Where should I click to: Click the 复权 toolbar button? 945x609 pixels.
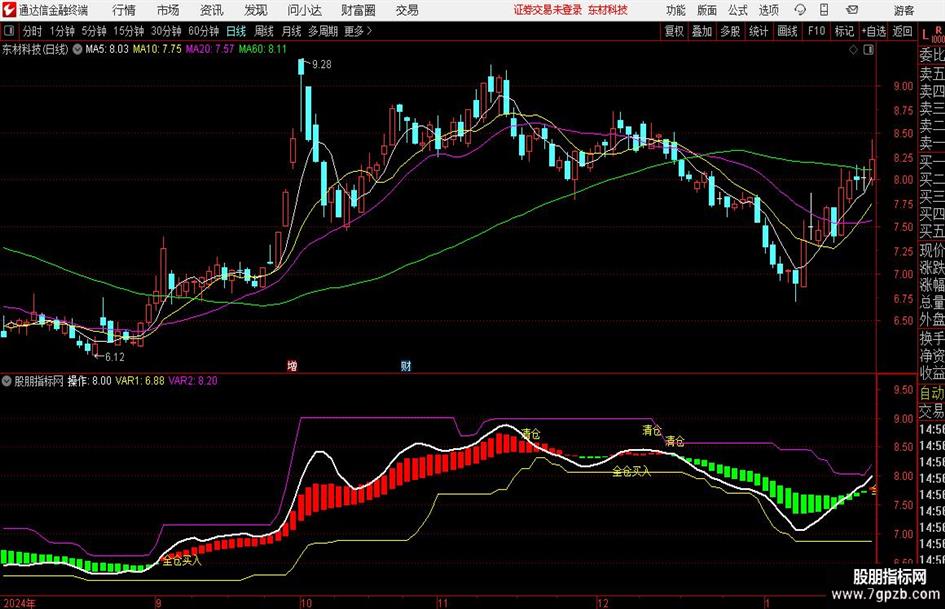click(674, 31)
